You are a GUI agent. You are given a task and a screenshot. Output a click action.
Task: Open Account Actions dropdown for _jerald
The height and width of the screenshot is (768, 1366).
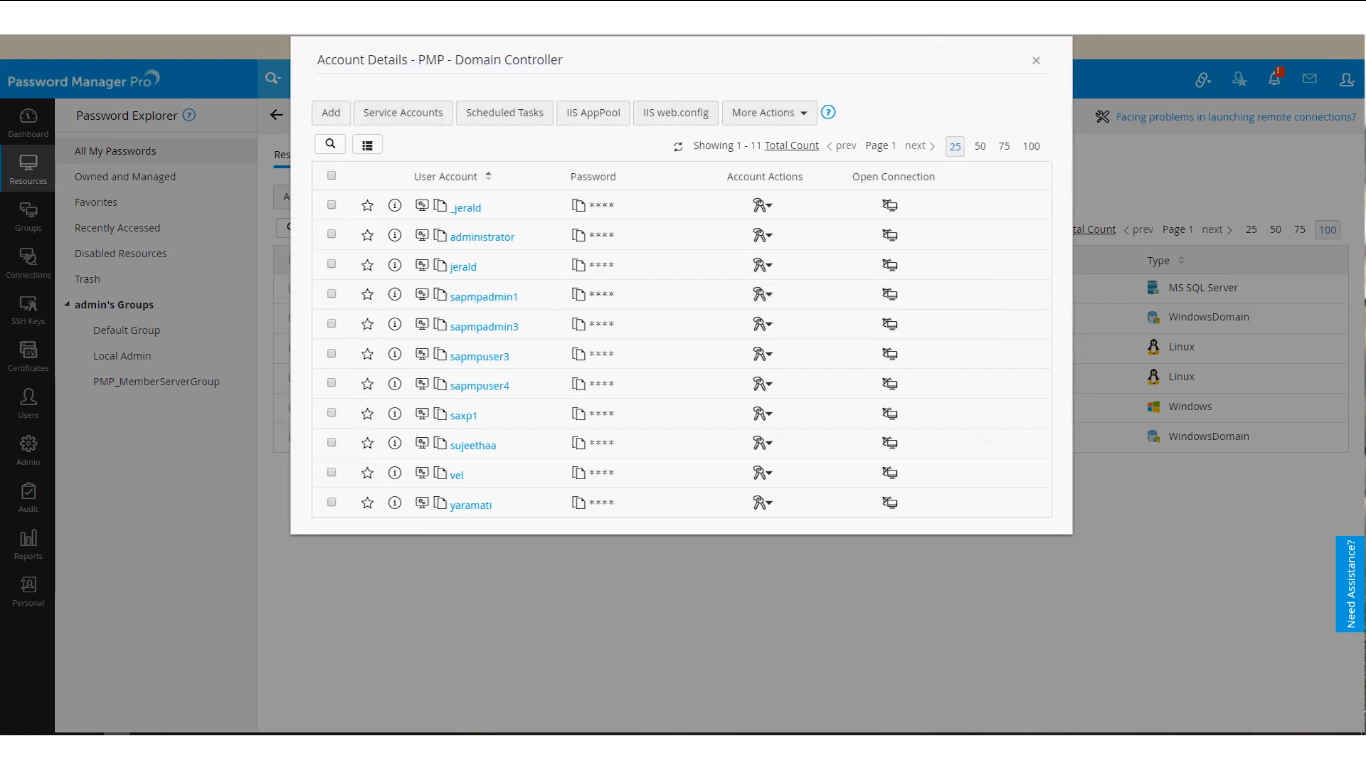coord(762,206)
